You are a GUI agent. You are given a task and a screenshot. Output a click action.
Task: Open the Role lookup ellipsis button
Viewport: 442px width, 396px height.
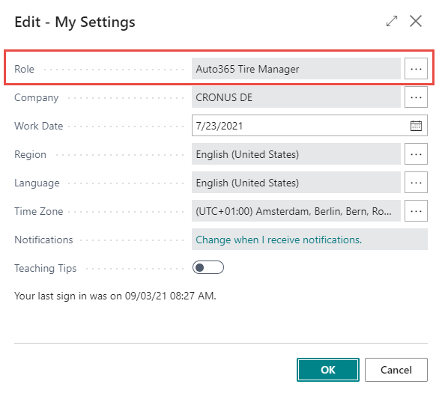tap(416, 69)
